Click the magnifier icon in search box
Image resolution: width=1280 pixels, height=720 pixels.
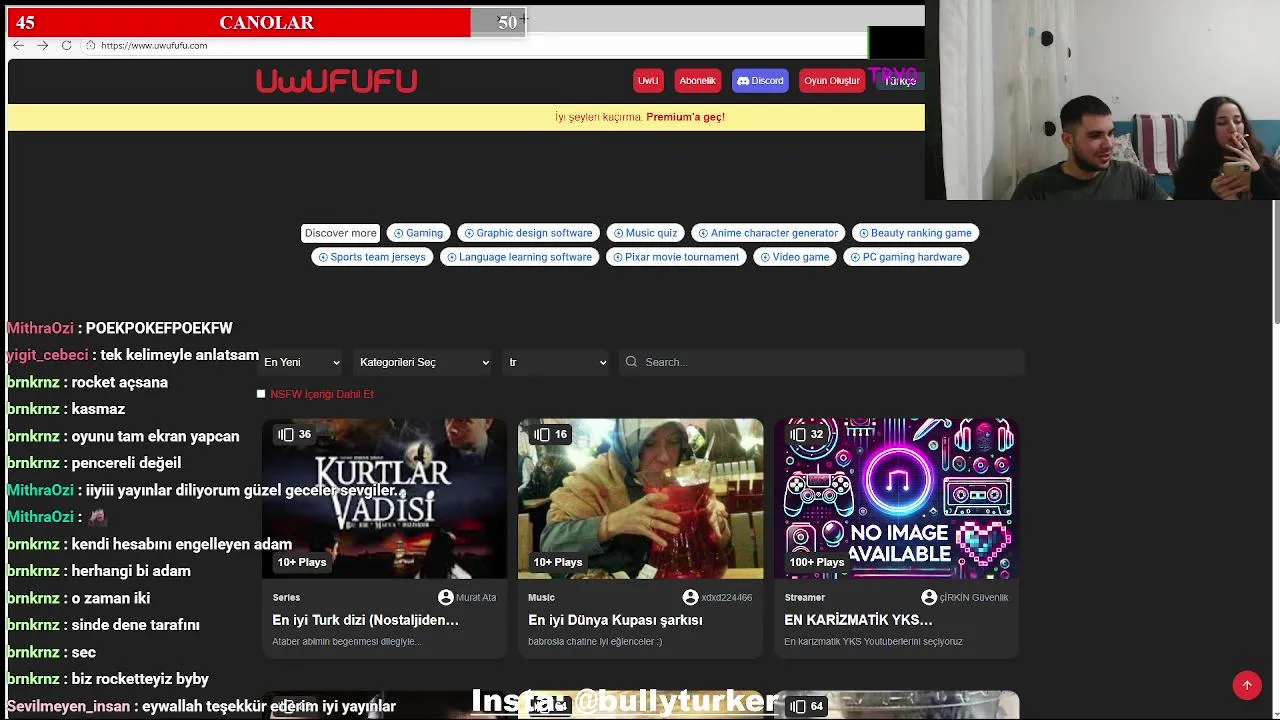tap(631, 362)
